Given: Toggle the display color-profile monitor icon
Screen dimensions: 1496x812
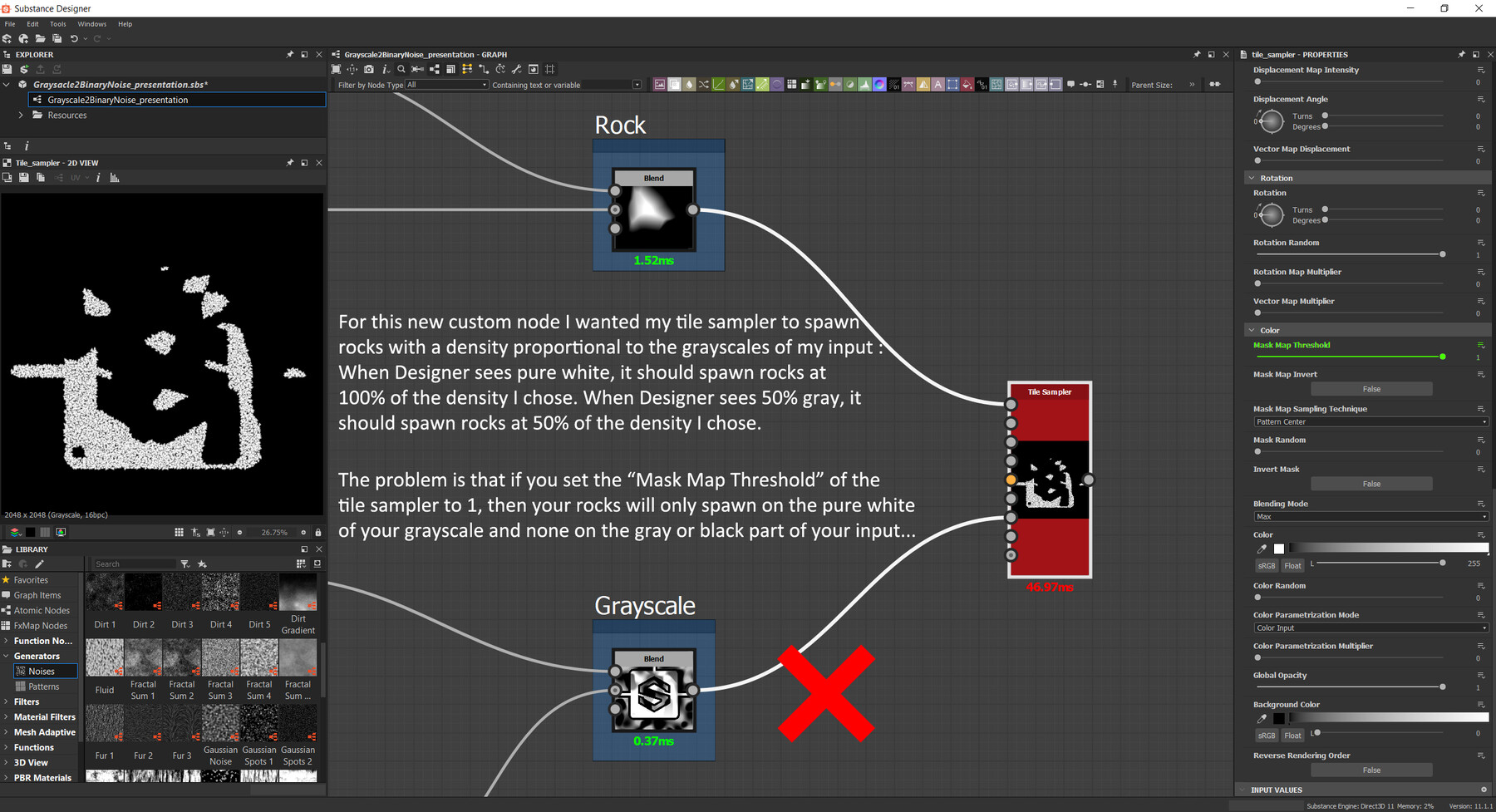Looking at the screenshot, I should [61, 532].
